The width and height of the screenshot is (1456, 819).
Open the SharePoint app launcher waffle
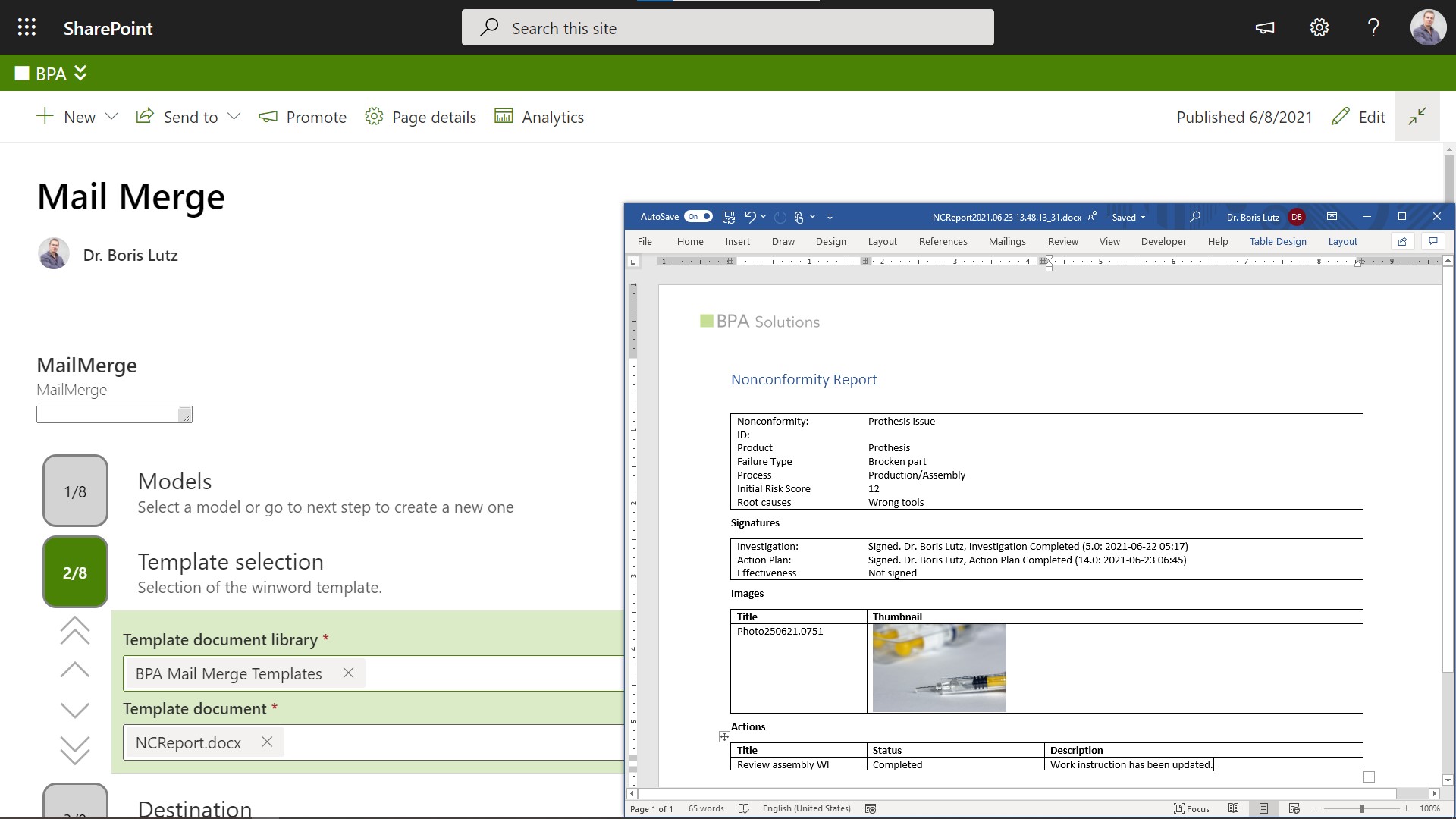pos(27,28)
